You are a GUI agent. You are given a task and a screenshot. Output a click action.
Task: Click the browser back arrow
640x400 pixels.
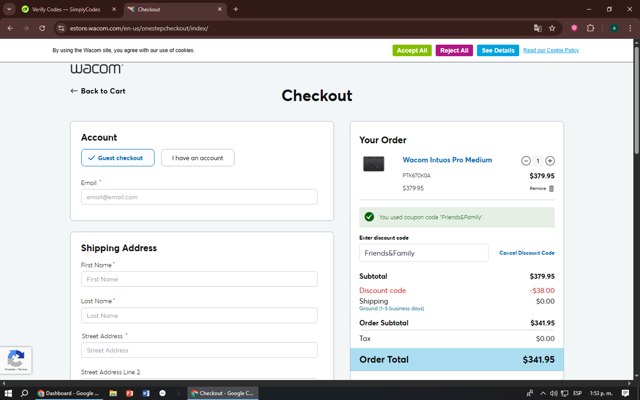10,28
